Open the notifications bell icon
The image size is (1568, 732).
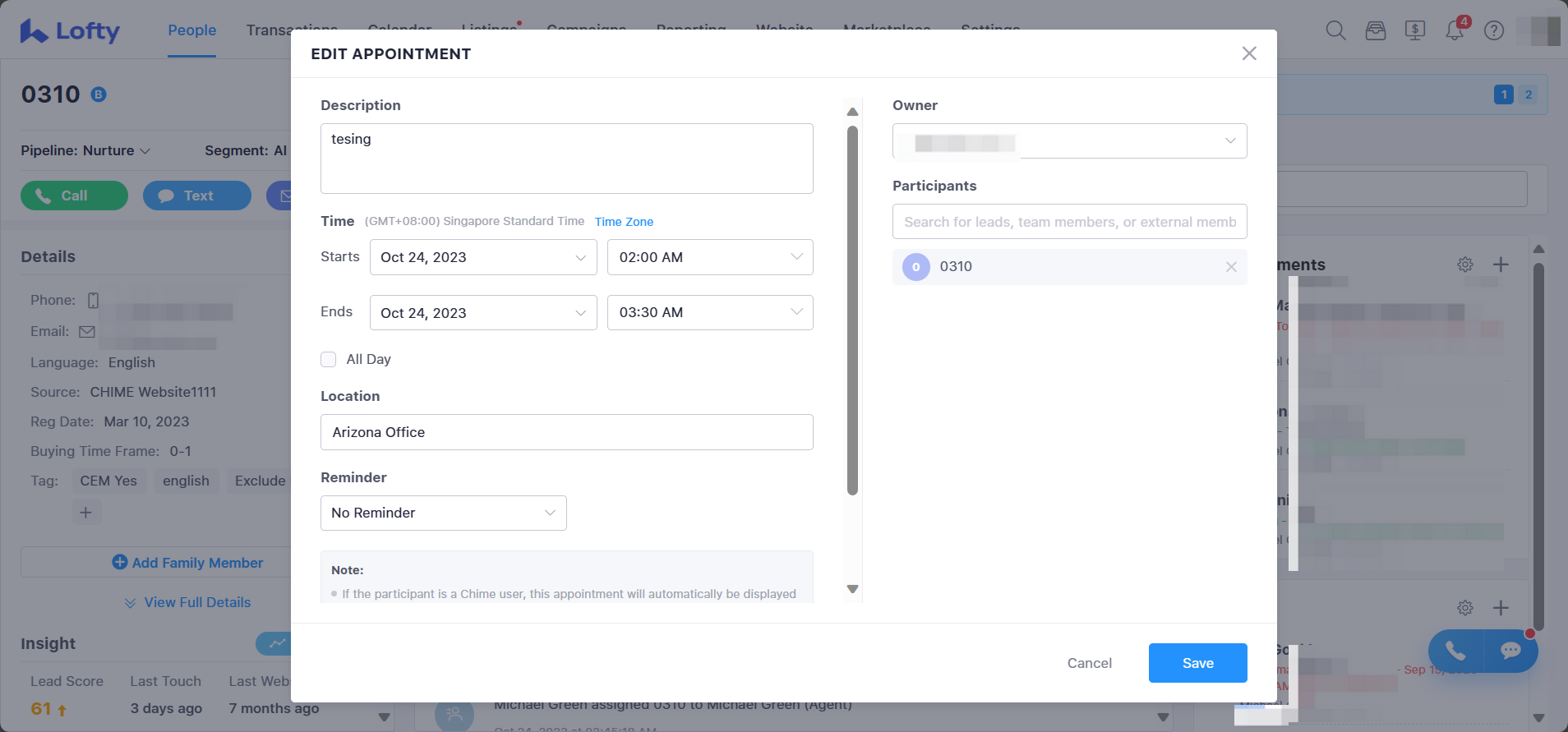1454,31
